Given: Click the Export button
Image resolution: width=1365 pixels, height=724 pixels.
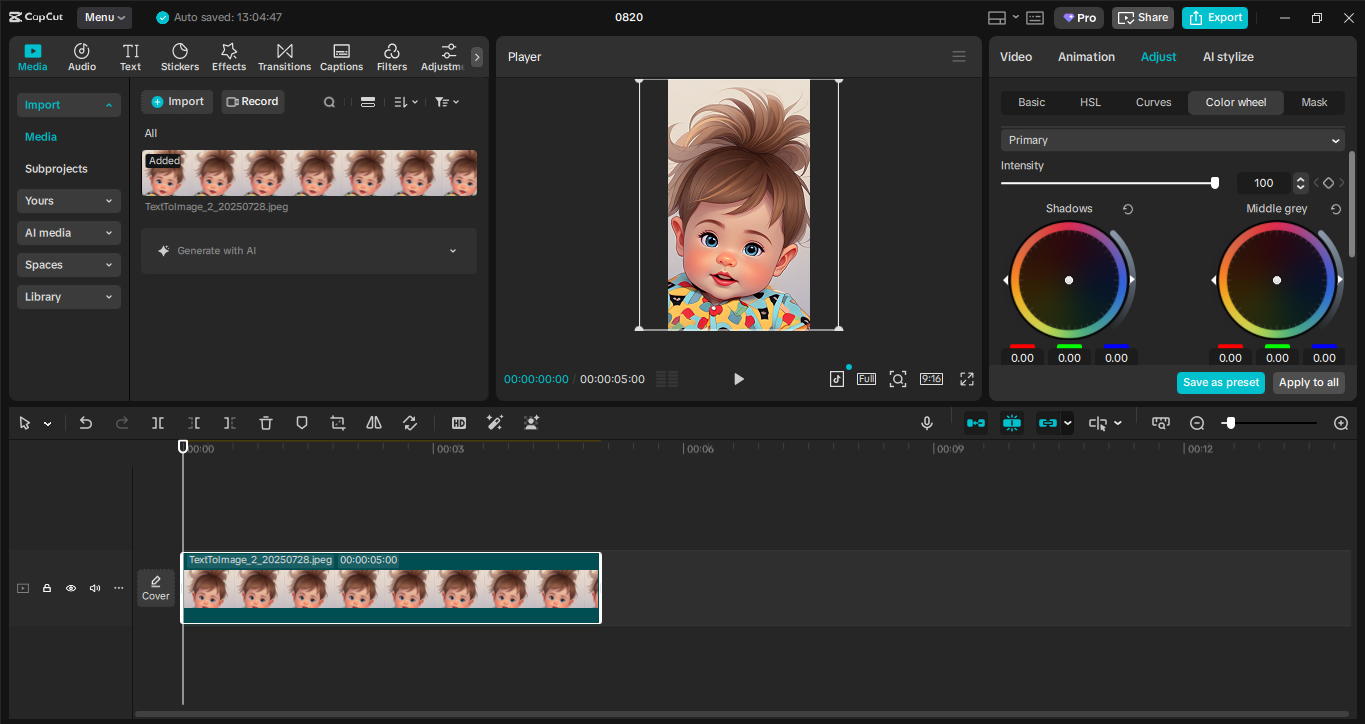Looking at the screenshot, I should point(1214,17).
